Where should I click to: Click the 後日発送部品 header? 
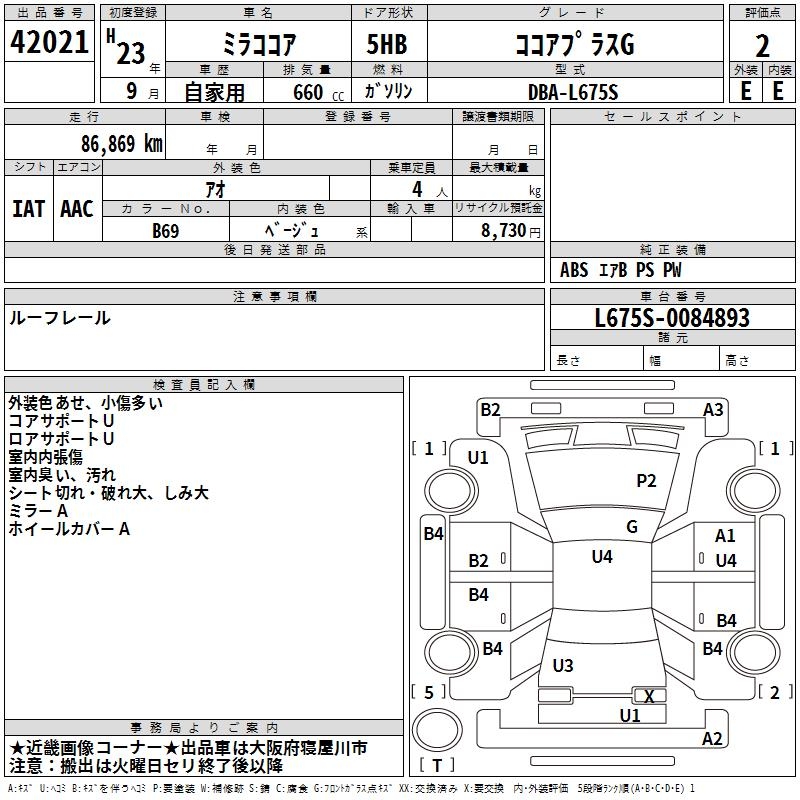274,249
